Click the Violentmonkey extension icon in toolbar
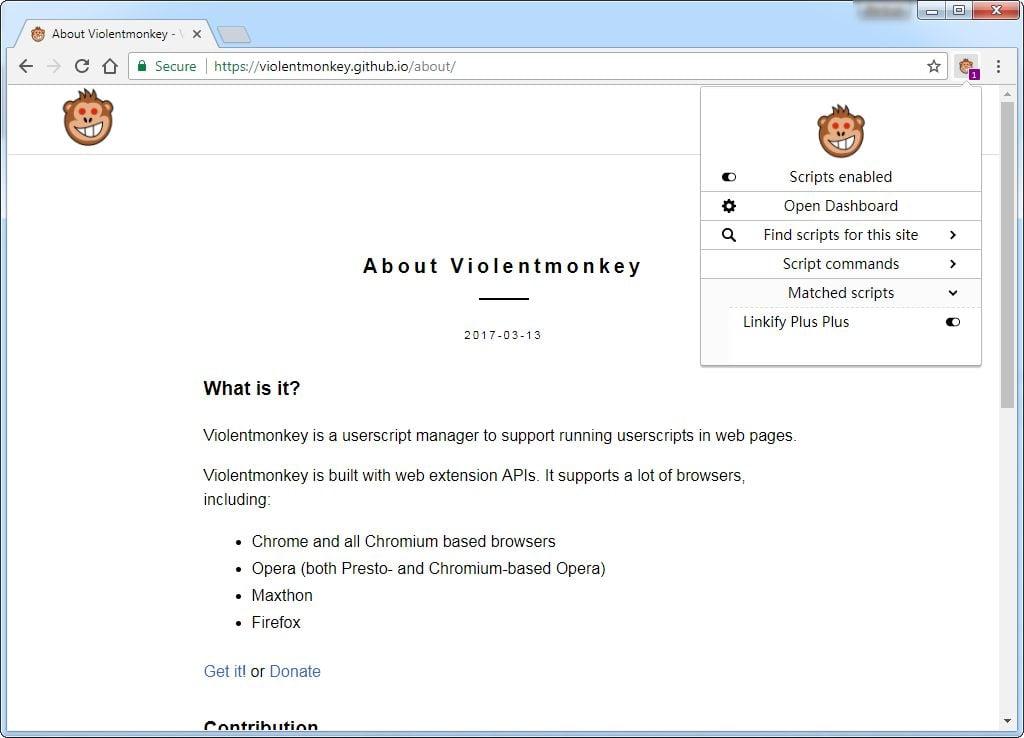1024x738 pixels. coord(967,66)
